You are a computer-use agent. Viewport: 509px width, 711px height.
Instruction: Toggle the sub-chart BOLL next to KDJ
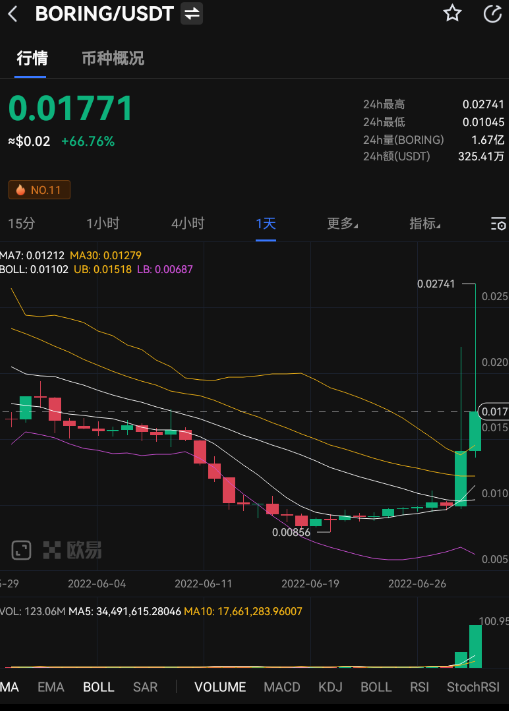point(376,687)
